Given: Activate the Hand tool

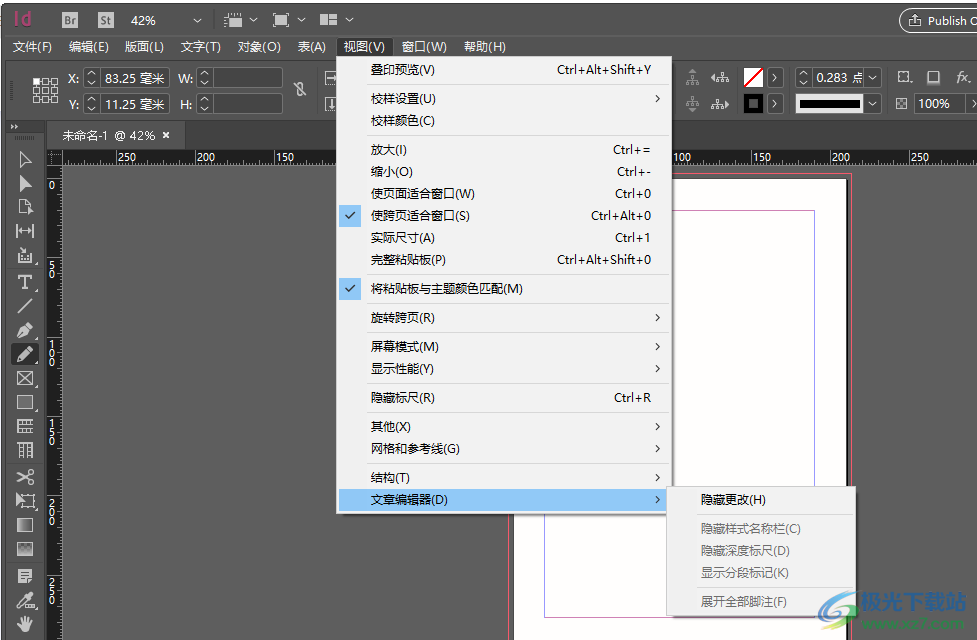Looking at the screenshot, I should (25, 622).
